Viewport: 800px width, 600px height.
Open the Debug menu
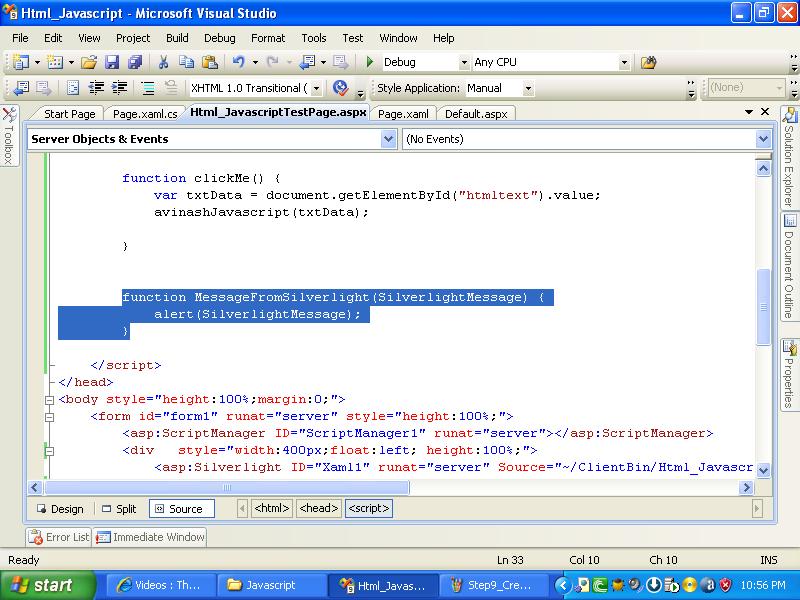click(220, 38)
